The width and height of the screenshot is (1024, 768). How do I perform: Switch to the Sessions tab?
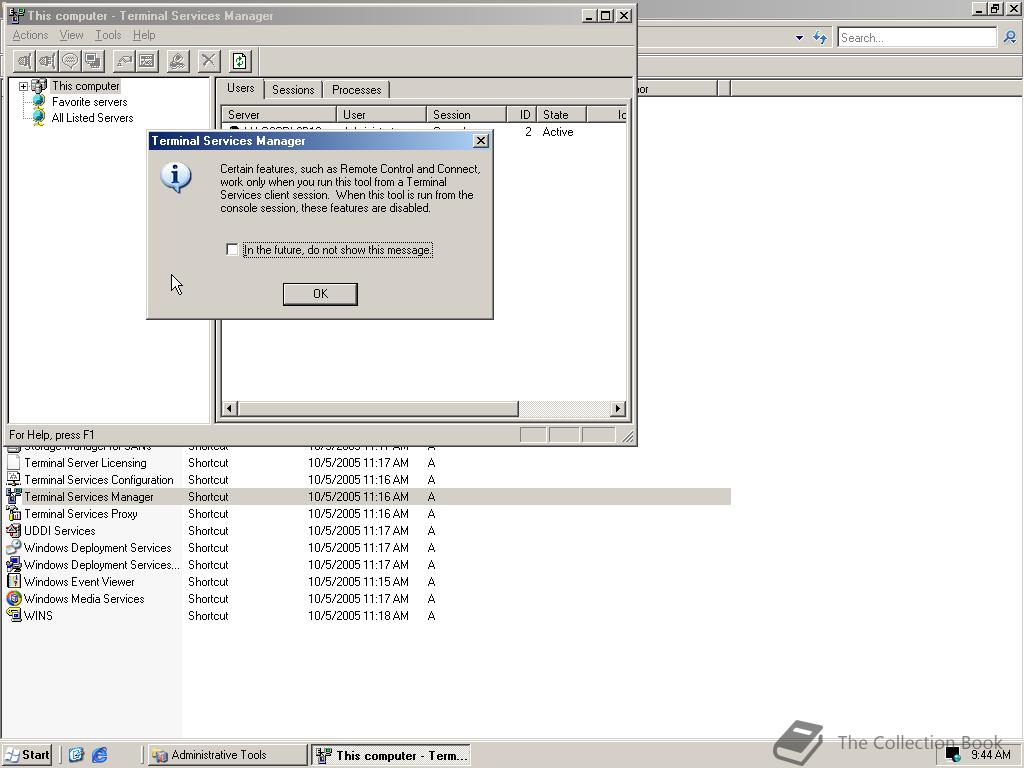[x=293, y=89]
